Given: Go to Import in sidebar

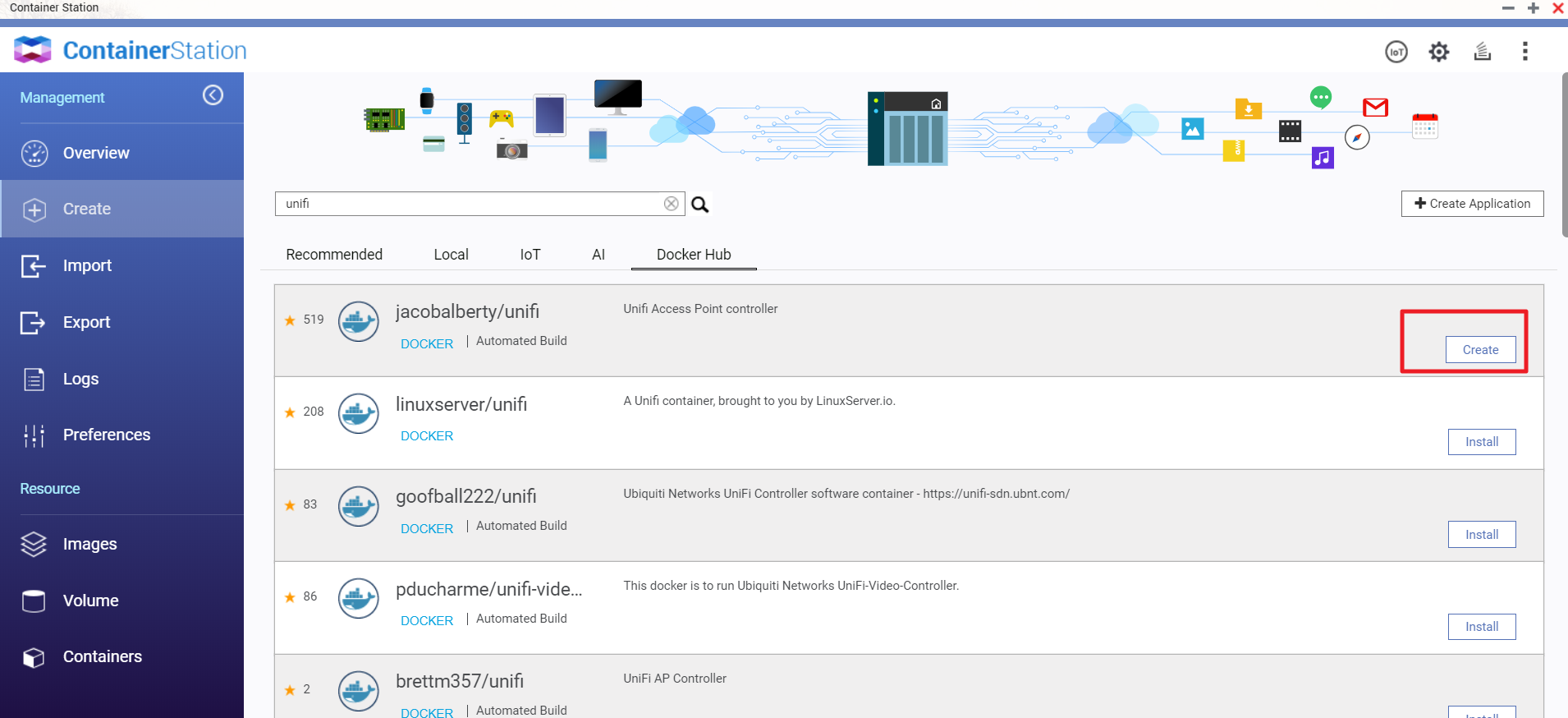Looking at the screenshot, I should point(87,265).
